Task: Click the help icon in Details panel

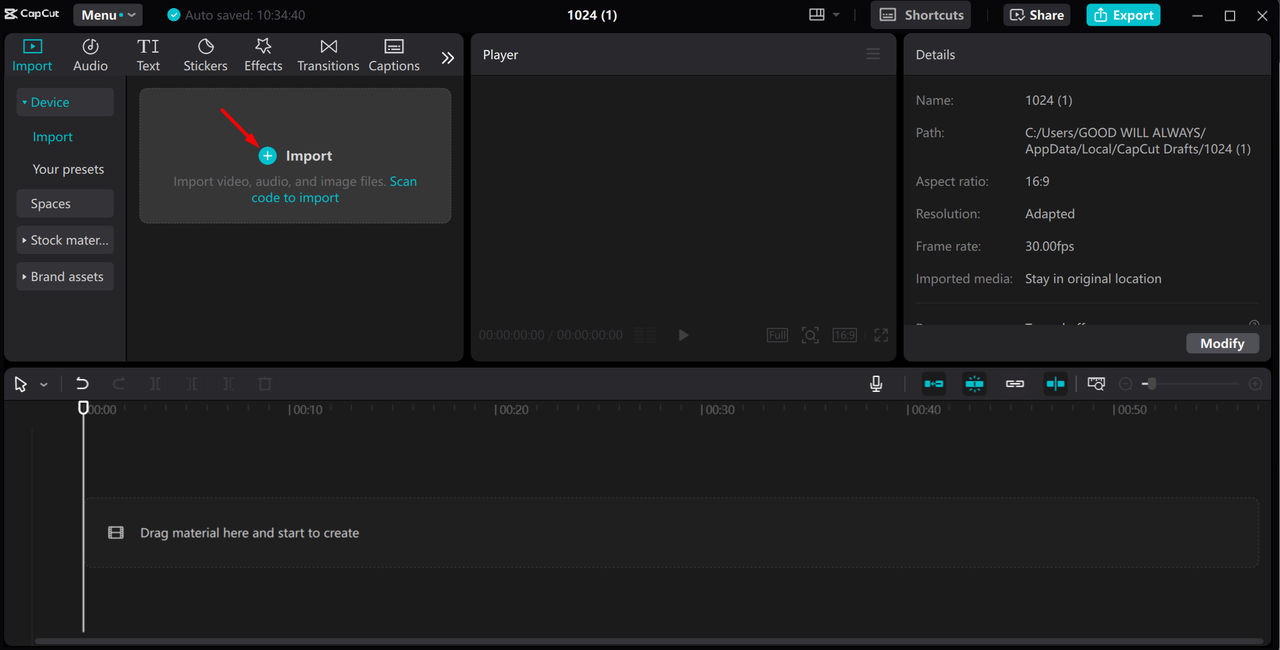Action: click(x=1254, y=324)
